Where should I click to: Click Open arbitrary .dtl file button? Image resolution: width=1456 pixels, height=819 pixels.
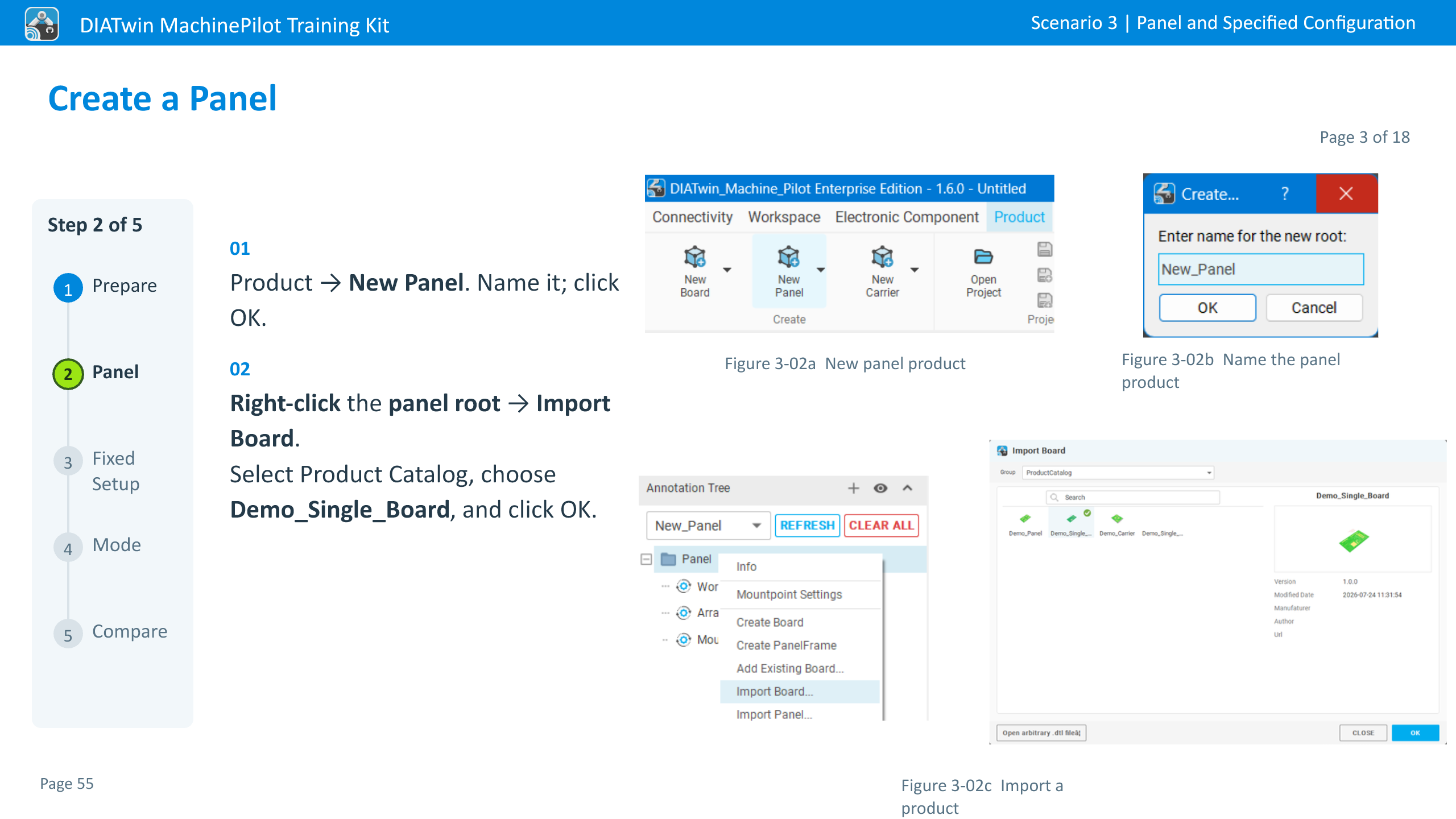click(1041, 733)
